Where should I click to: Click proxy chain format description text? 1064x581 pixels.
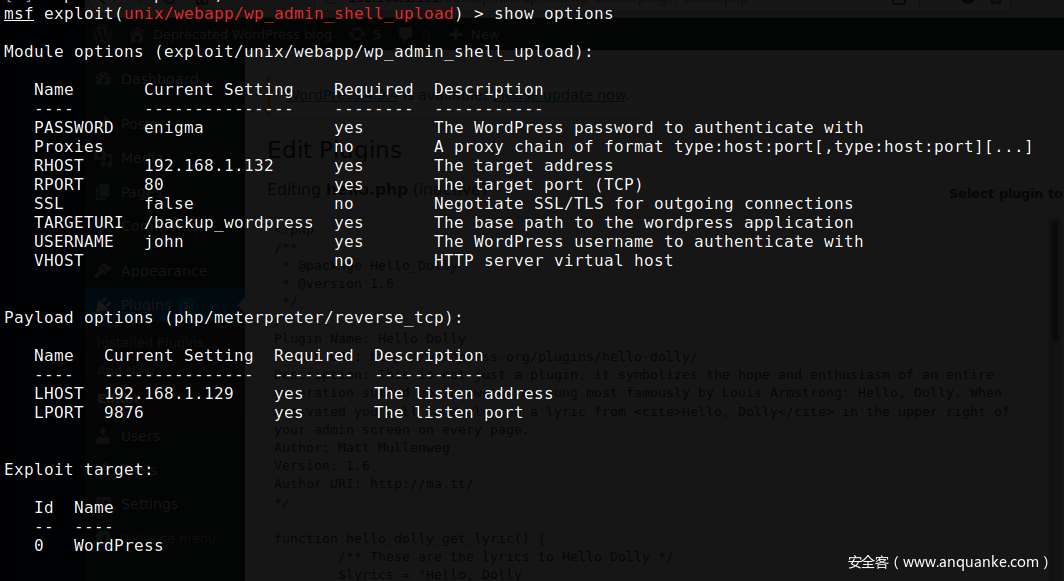(x=733, y=147)
